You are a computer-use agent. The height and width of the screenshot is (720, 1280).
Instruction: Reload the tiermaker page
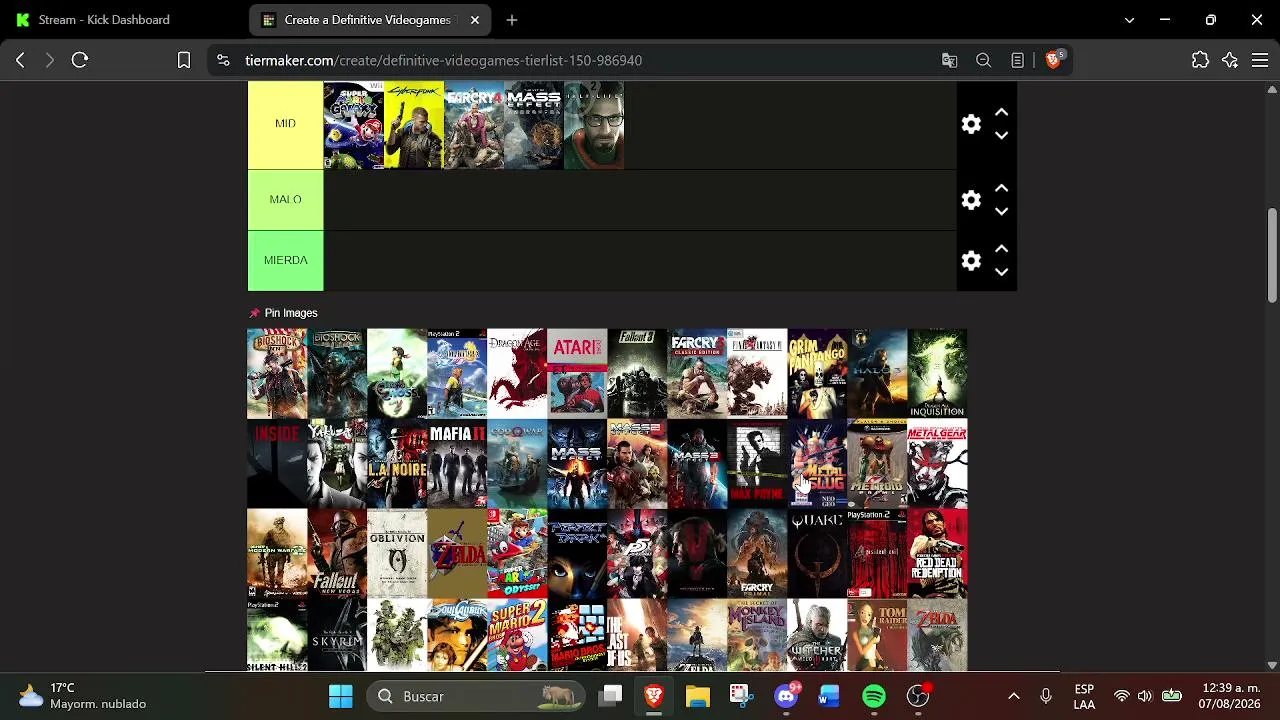[x=80, y=61]
